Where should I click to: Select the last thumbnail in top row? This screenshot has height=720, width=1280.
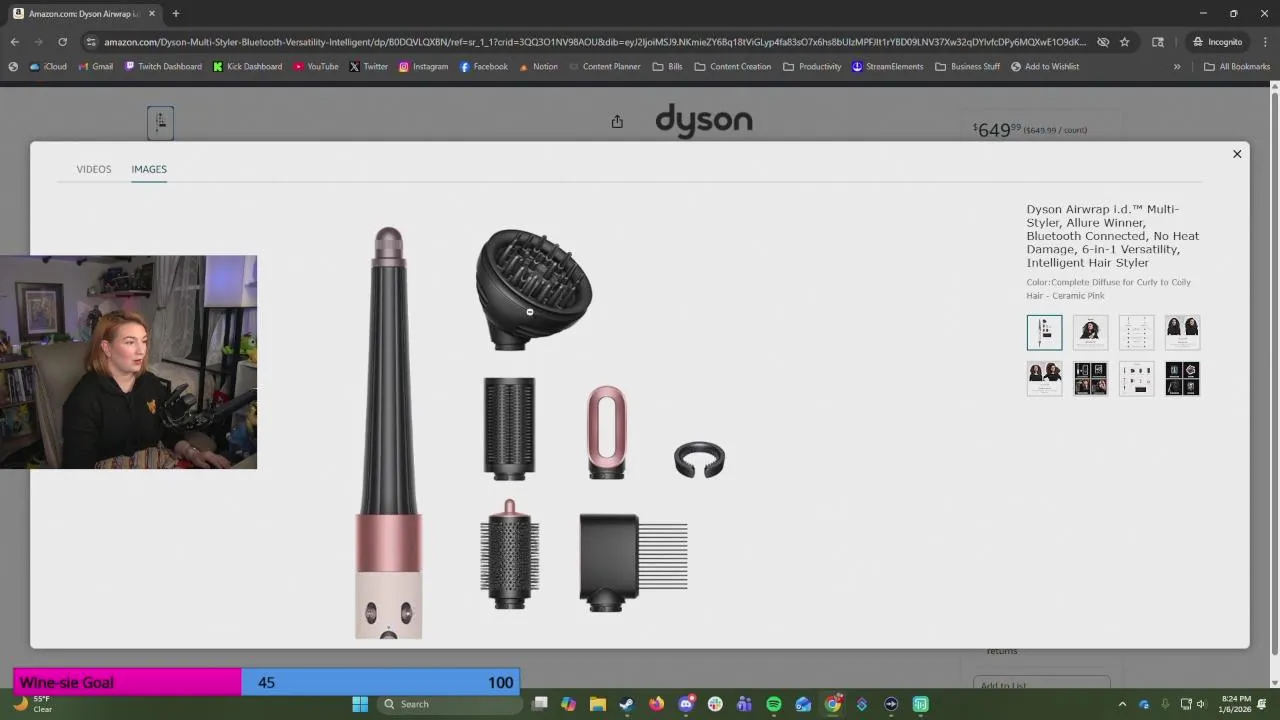[1182, 332]
